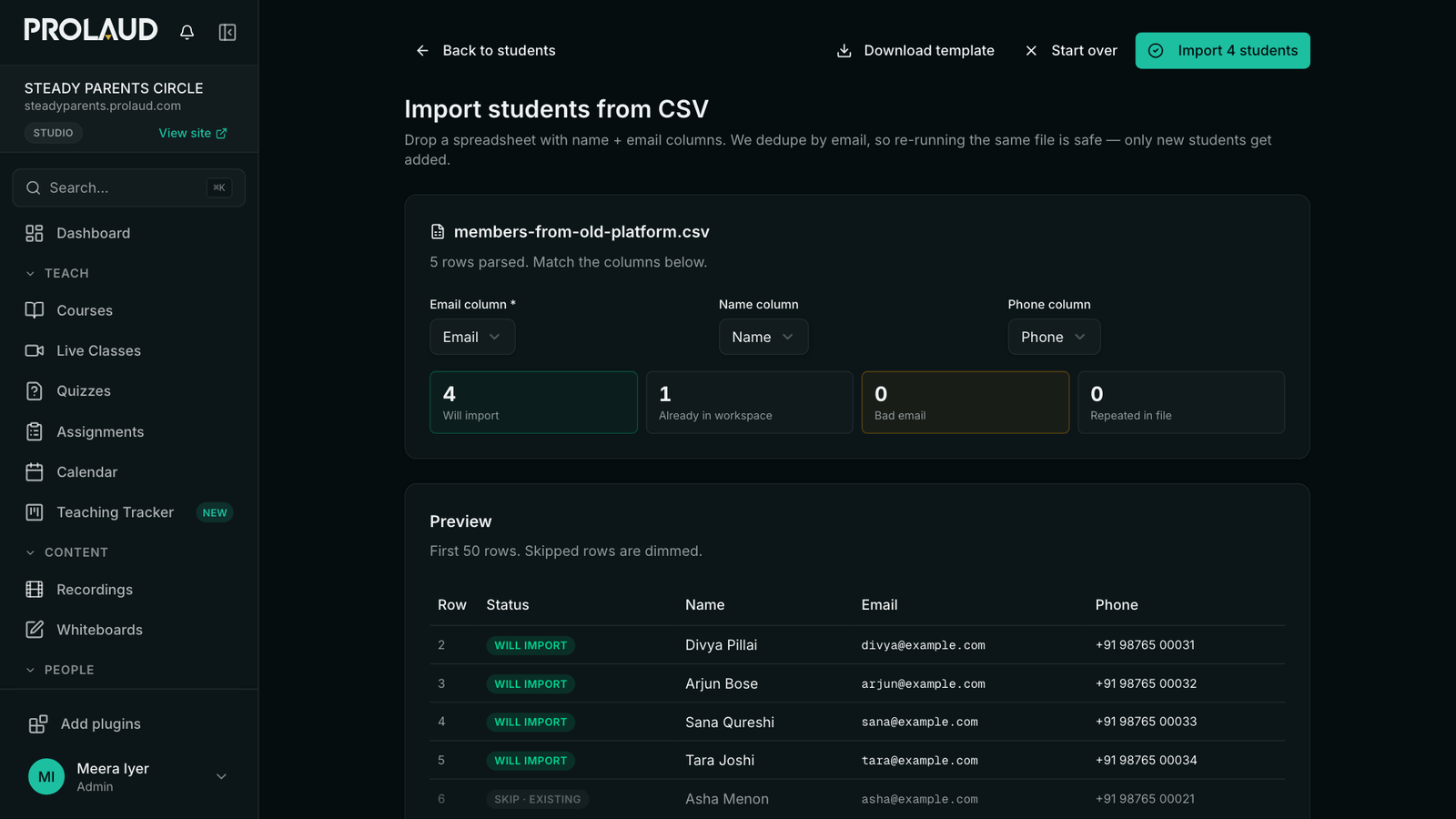1456x819 pixels.
Task: Click the name Sana Qureshi
Action: click(730, 723)
